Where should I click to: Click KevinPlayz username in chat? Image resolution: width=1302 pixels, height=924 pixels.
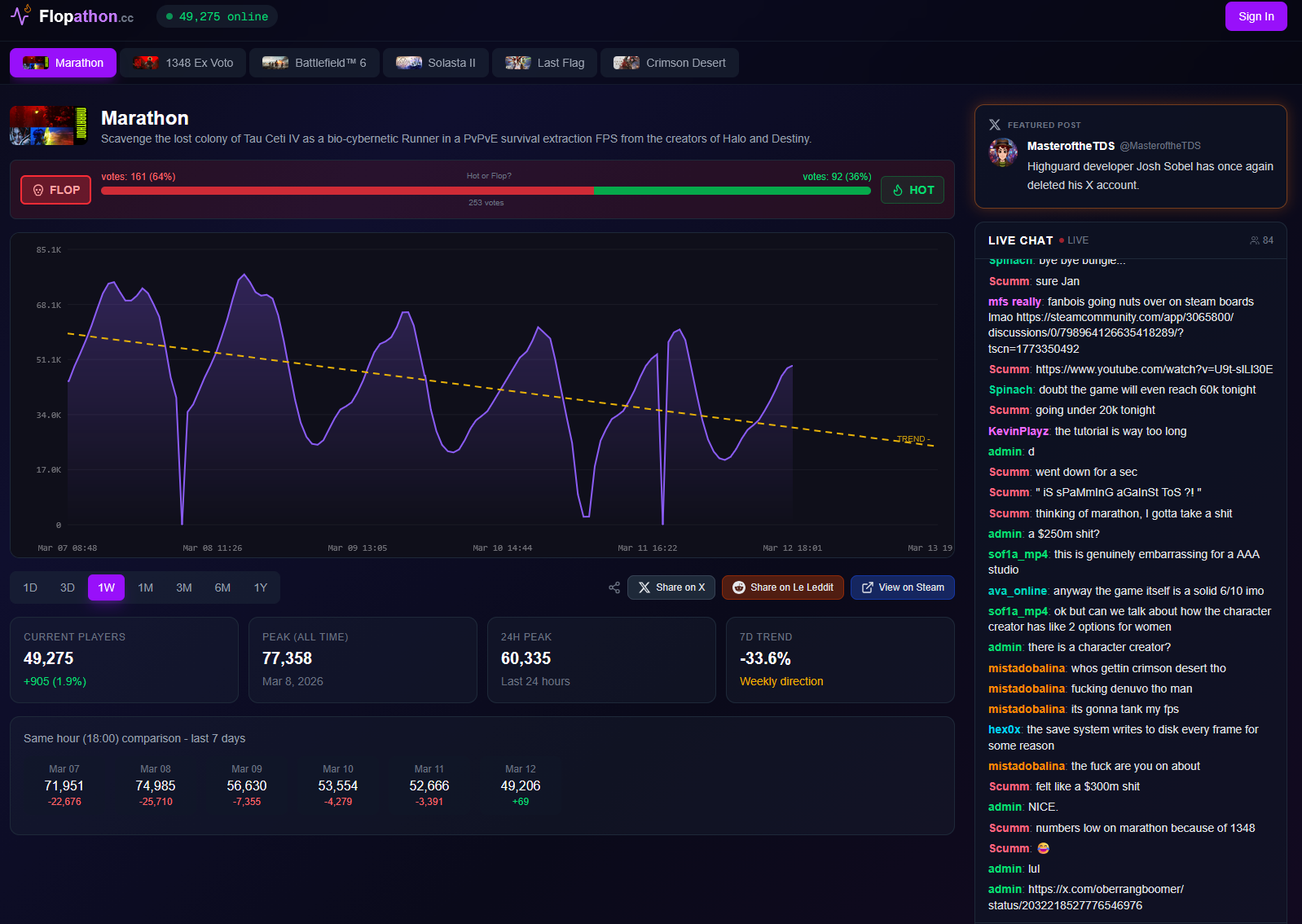coord(1018,431)
